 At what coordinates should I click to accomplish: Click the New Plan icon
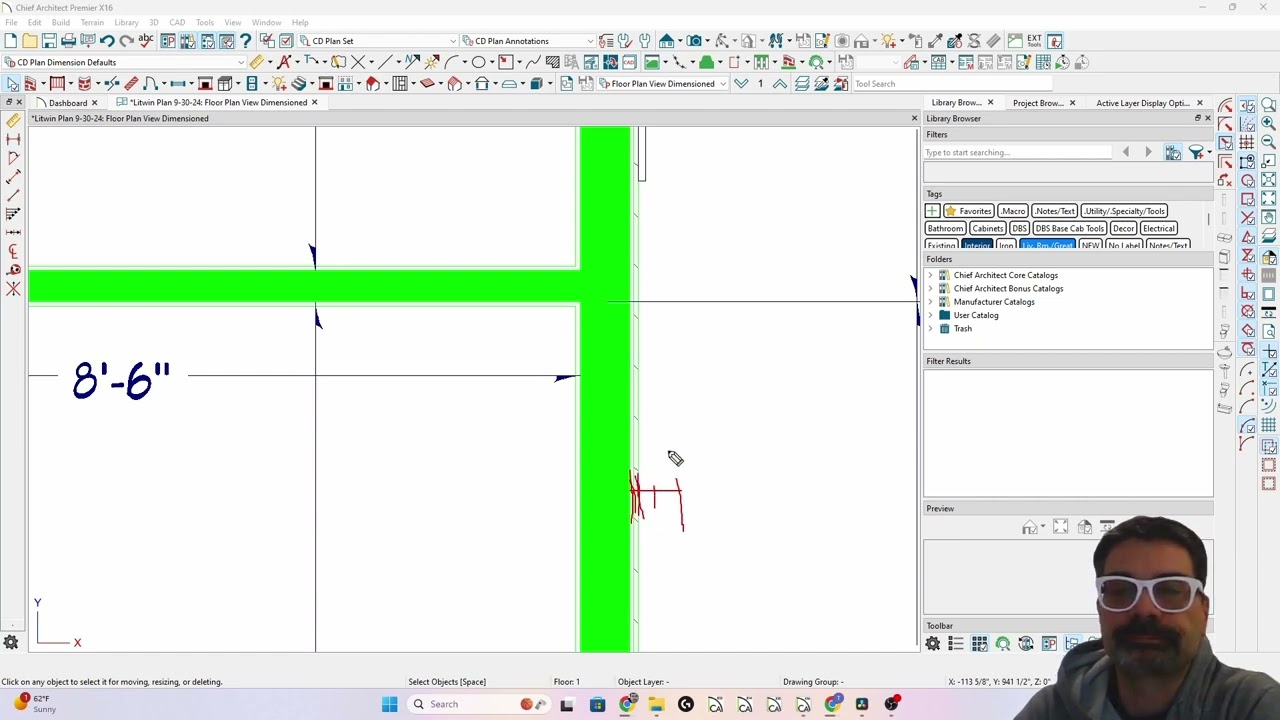(x=10, y=41)
